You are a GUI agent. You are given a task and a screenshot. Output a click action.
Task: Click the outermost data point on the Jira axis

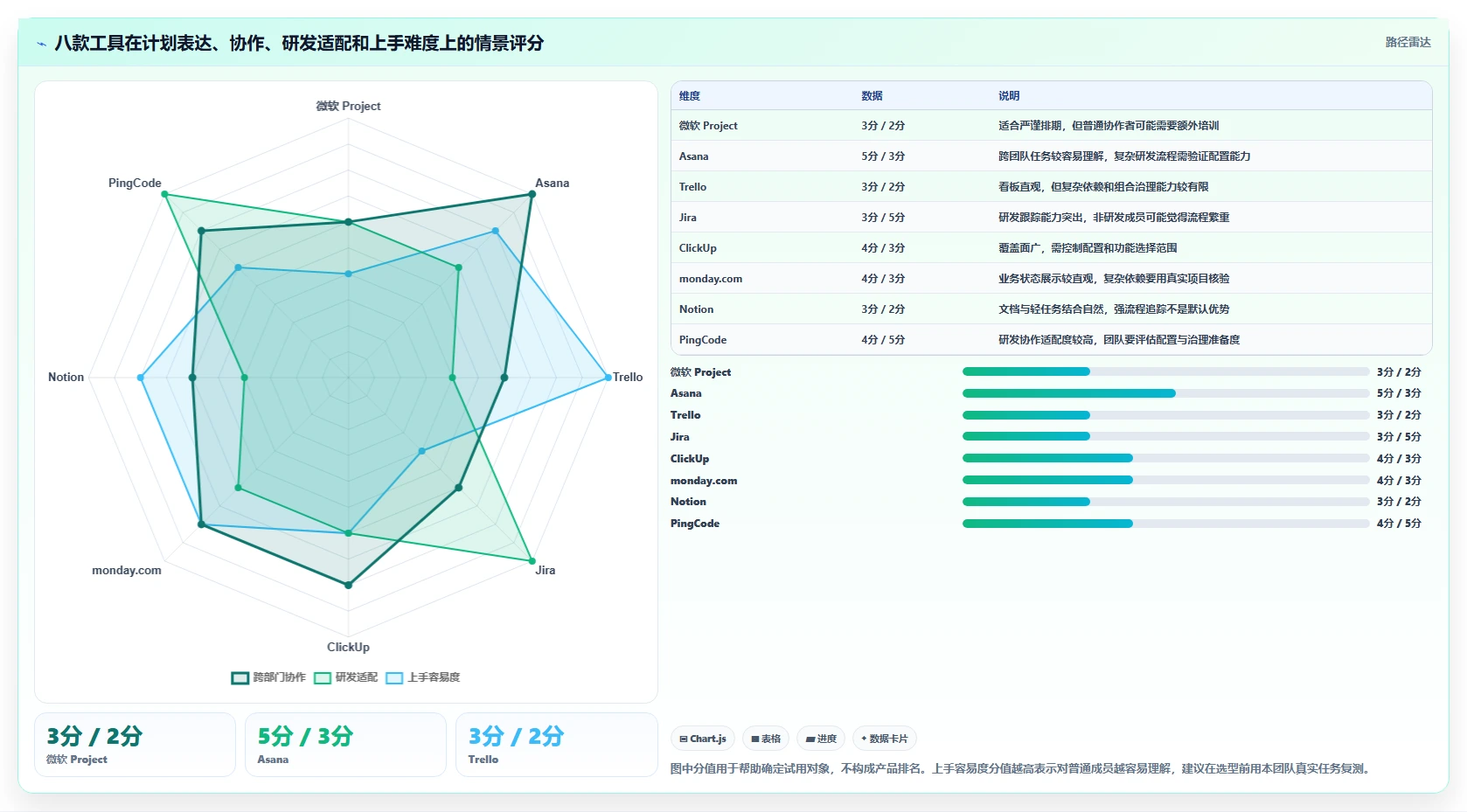coord(532,560)
